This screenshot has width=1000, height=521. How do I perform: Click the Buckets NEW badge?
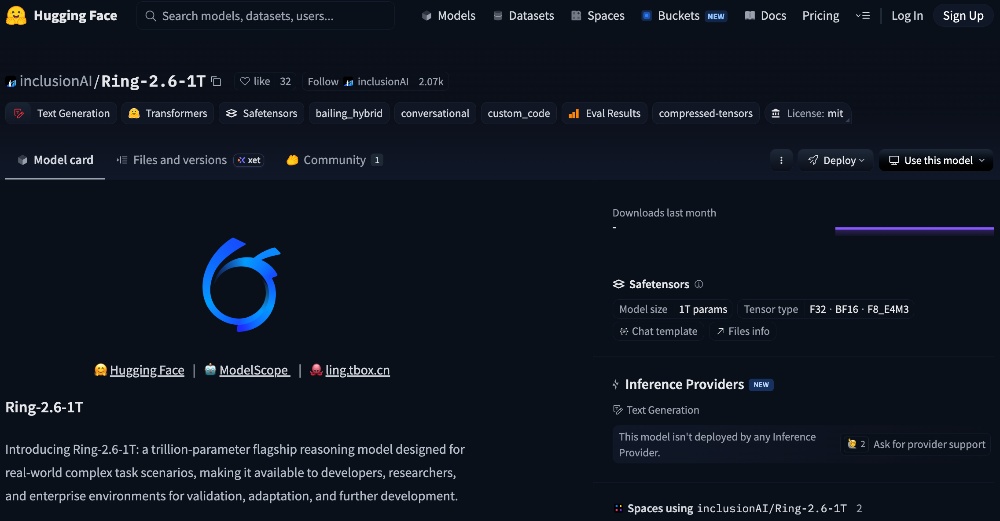pos(716,16)
